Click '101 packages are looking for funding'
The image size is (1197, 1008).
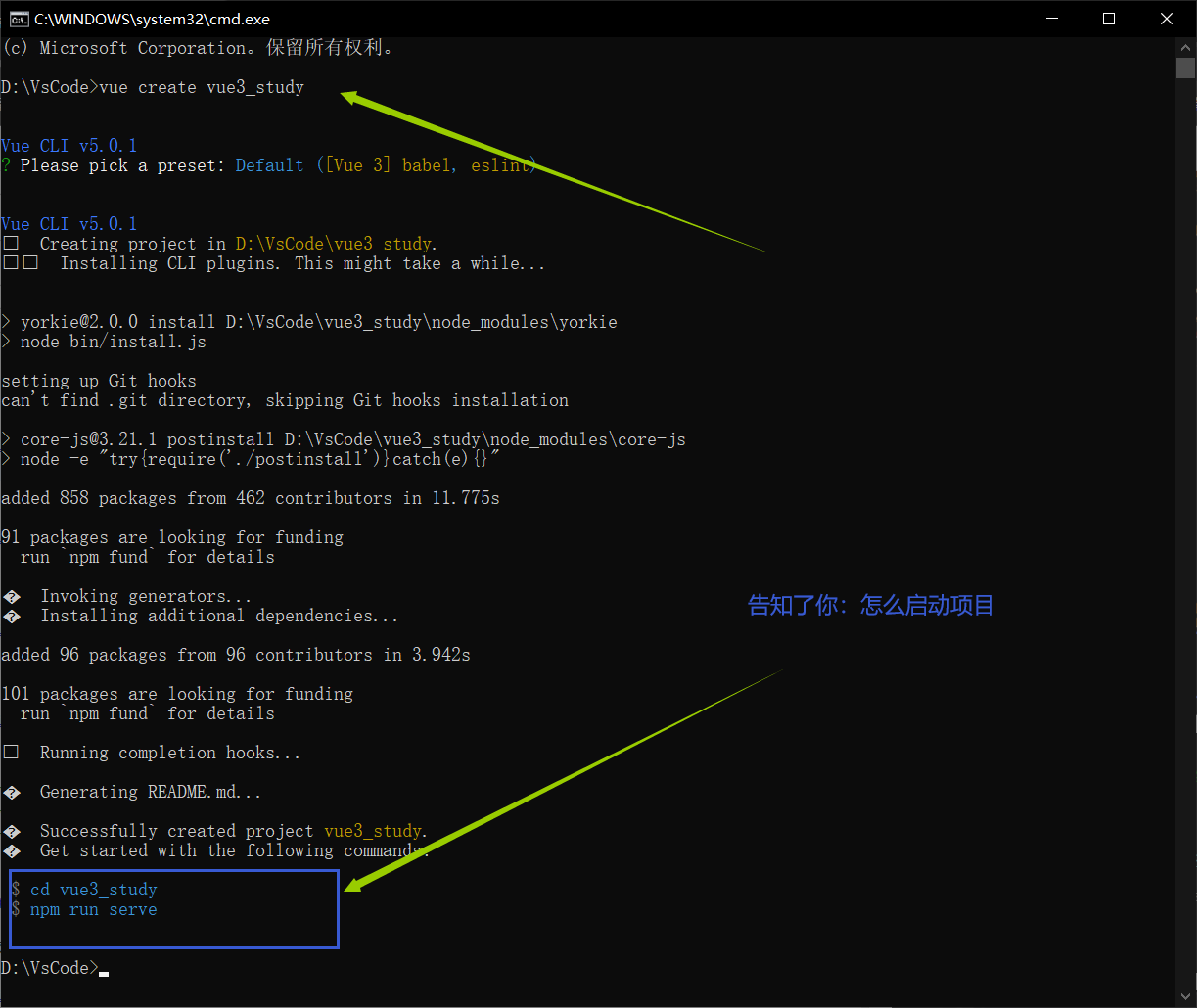(177, 694)
